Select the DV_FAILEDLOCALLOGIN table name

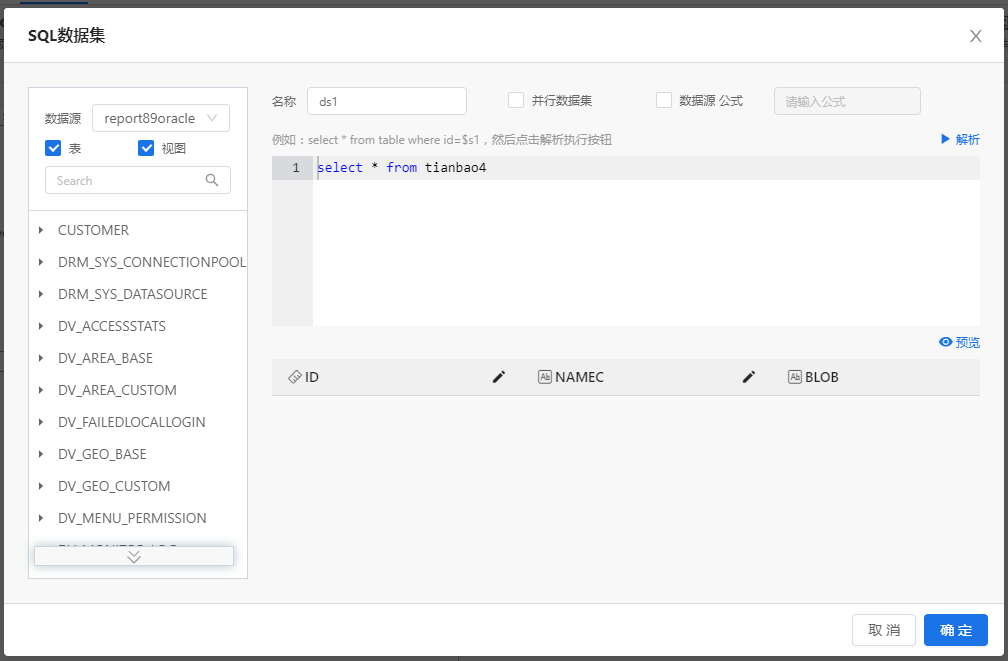pyautogui.click(x=132, y=422)
